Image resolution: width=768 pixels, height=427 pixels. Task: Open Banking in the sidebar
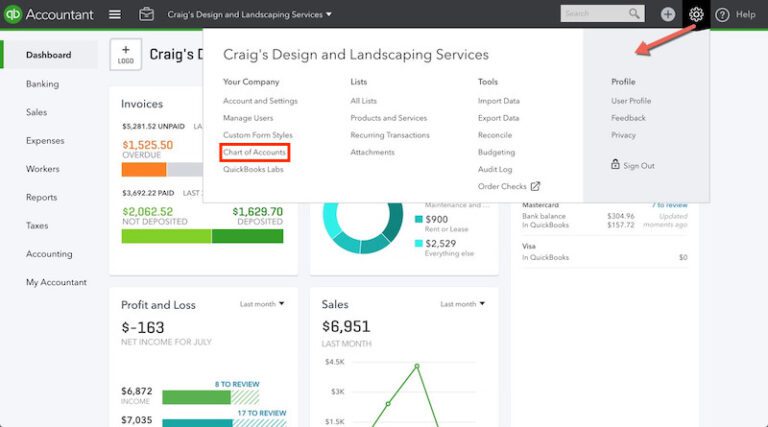43,84
